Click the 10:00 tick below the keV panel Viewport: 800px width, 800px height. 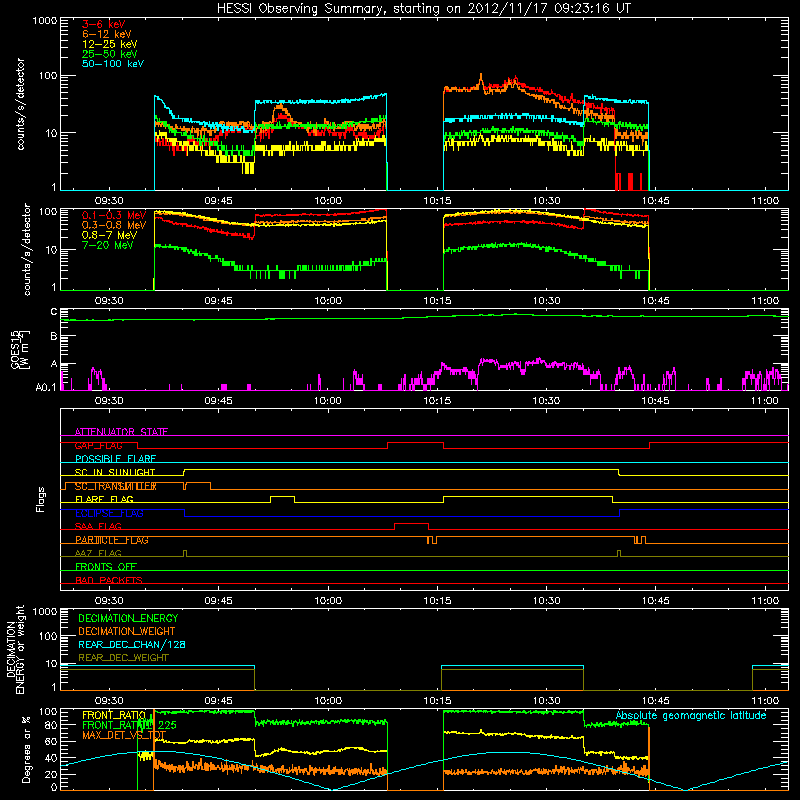click(328, 201)
